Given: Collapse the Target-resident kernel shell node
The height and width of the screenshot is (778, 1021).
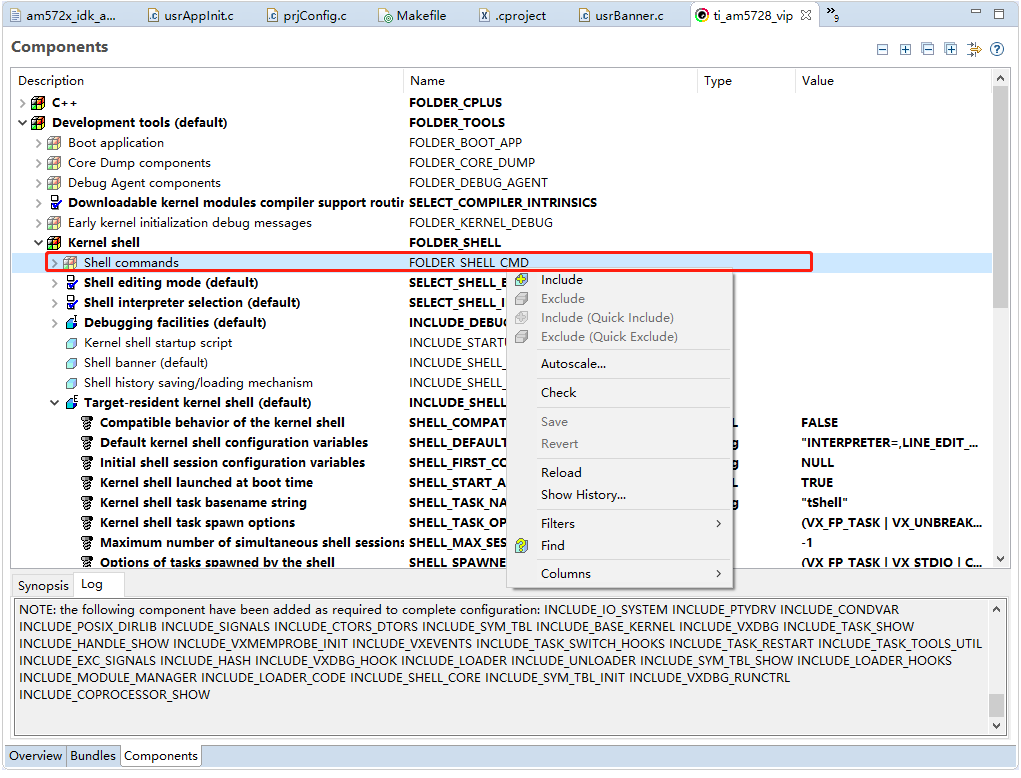Looking at the screenshot, I should point(55,402).
